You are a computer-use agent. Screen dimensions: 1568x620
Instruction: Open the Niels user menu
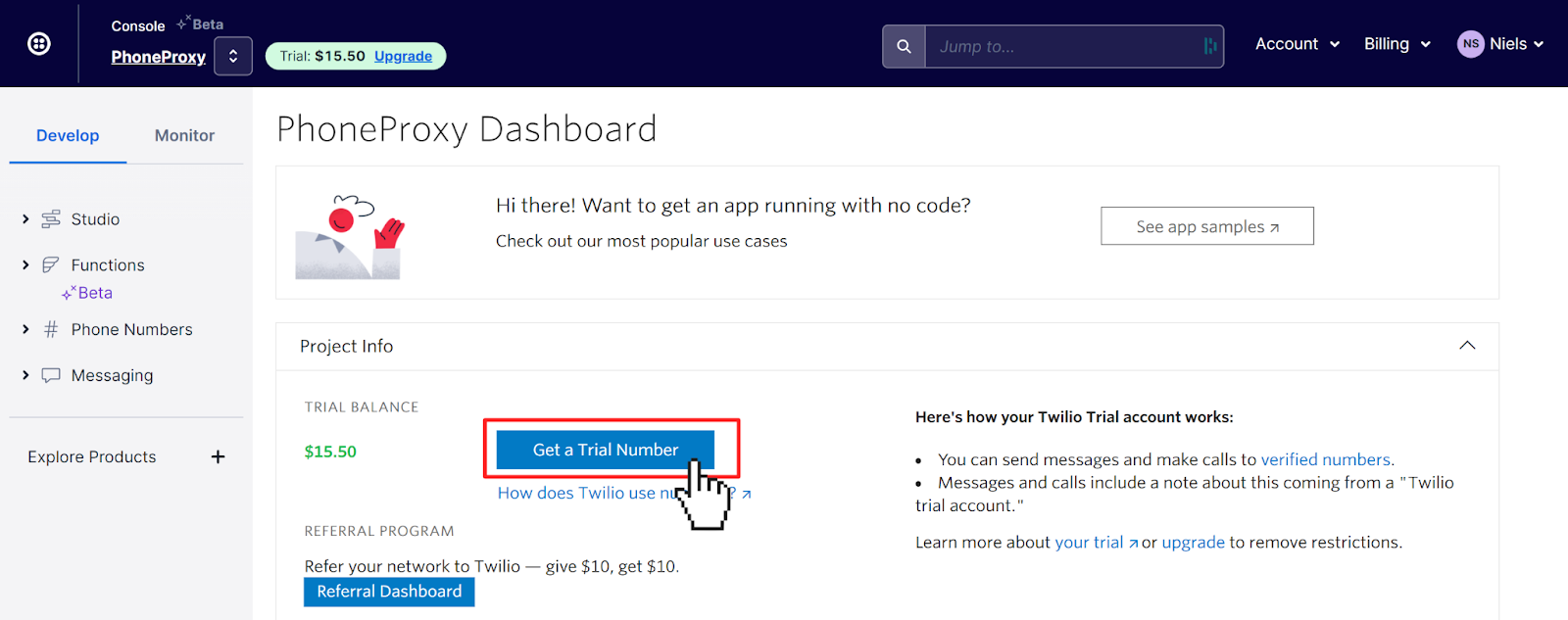click(1500, 44)
